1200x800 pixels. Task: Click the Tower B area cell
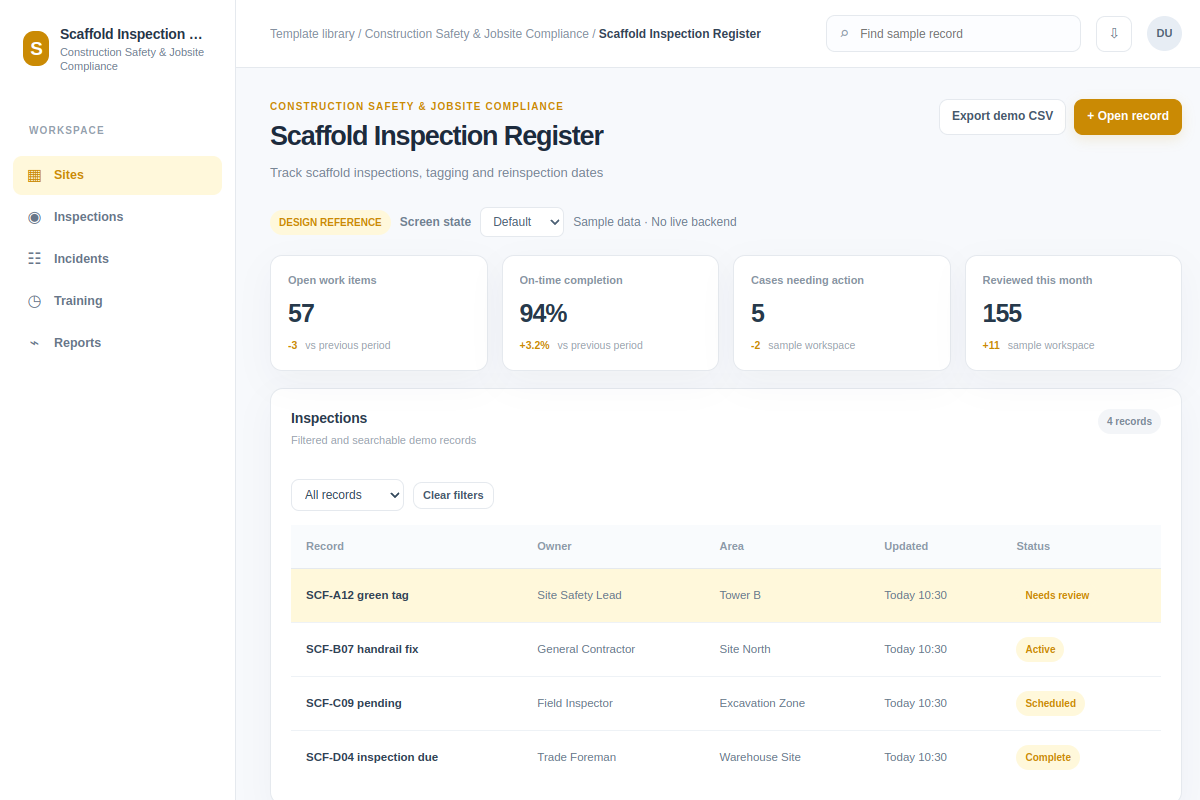coord(740,595)
